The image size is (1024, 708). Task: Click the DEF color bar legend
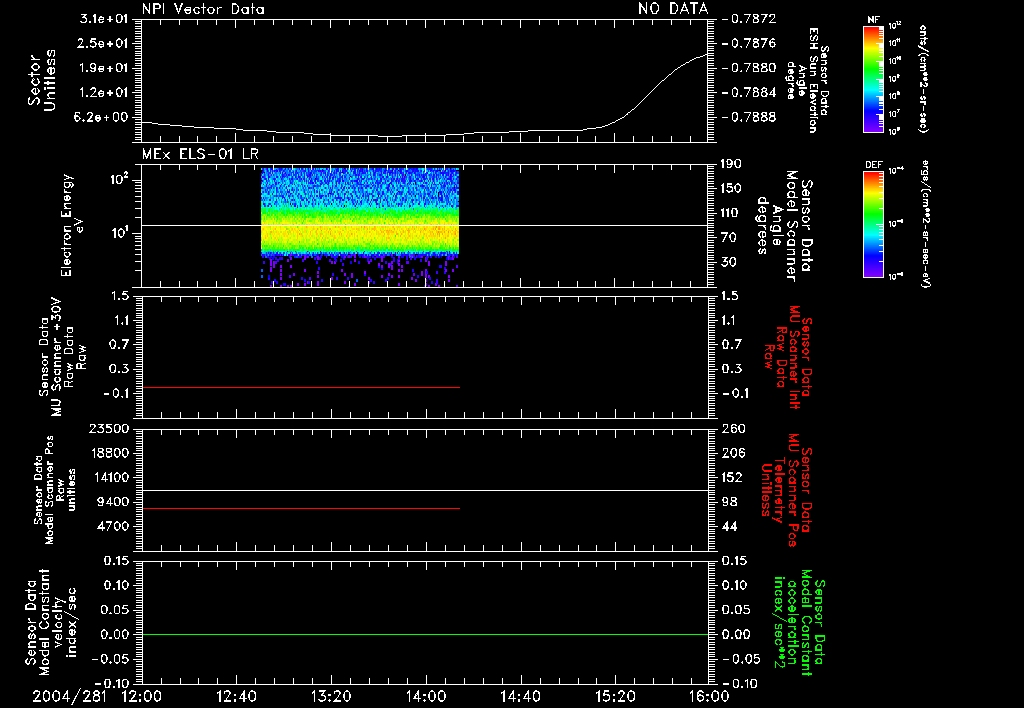pyautogui.click(x=874, y=224)
